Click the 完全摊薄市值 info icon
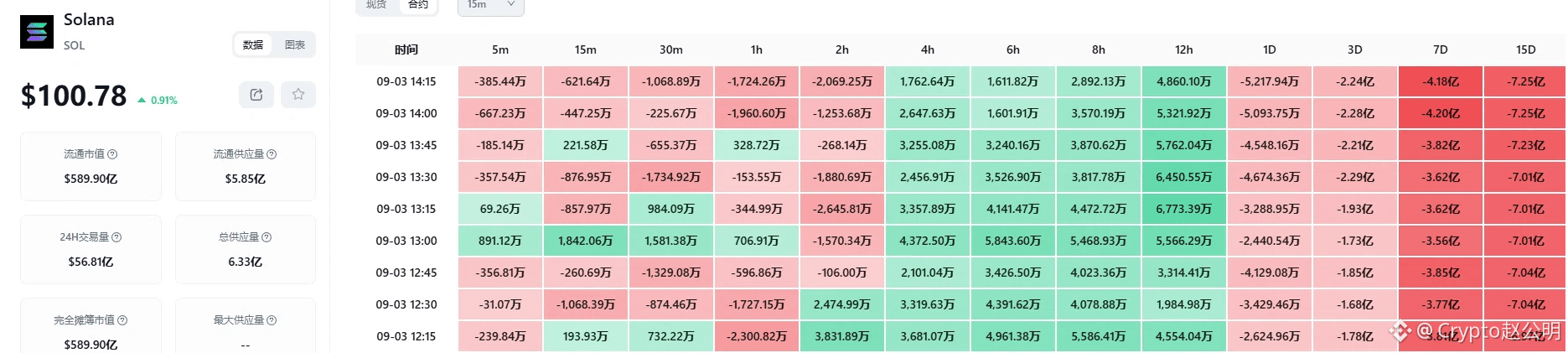 pos(122,320)
